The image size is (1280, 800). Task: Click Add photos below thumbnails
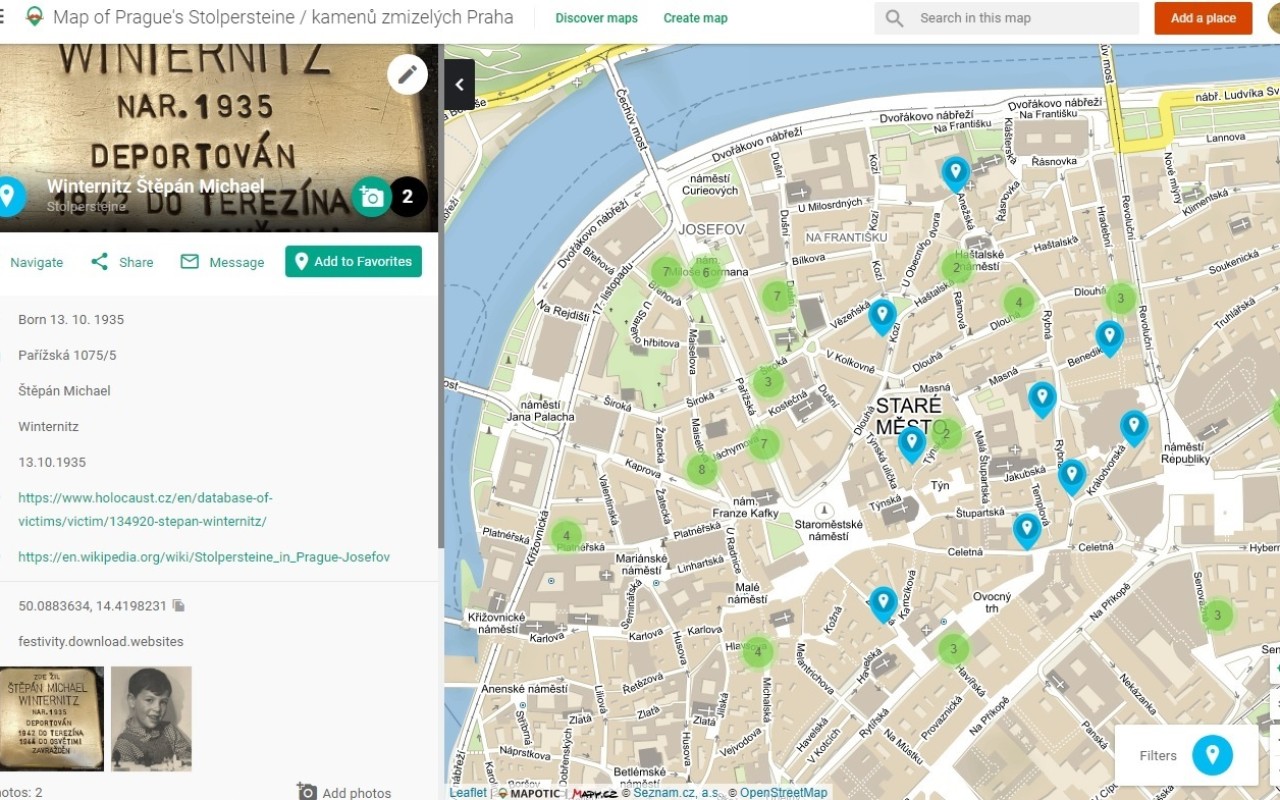click(x=344, y=793)
